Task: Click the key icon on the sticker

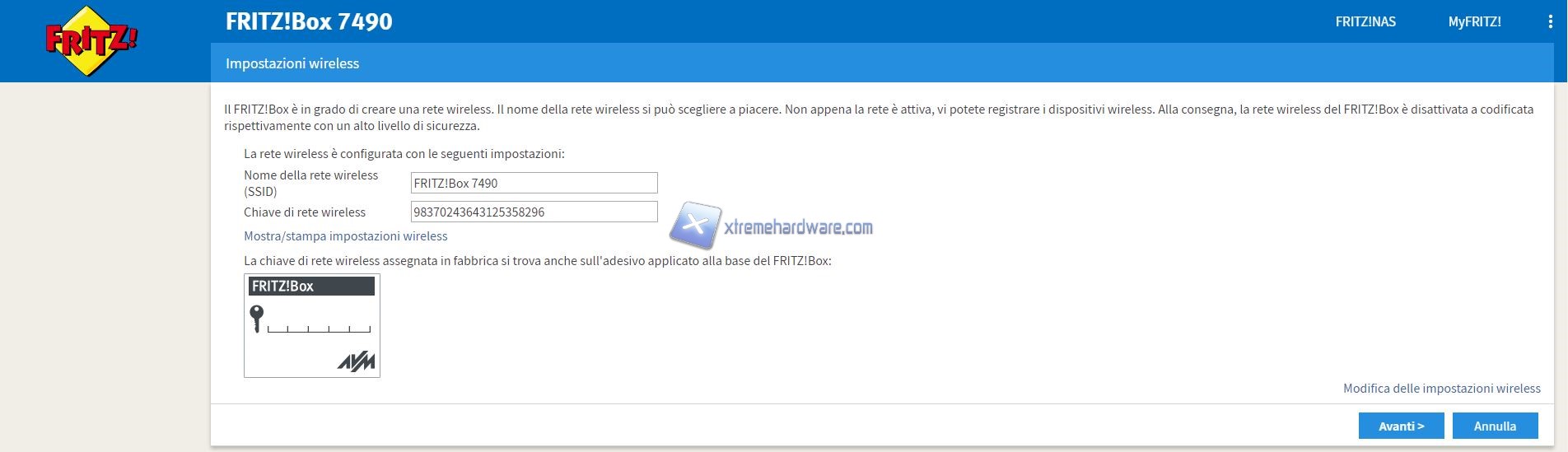Action: pyautogui.click(x=257, y=318)
